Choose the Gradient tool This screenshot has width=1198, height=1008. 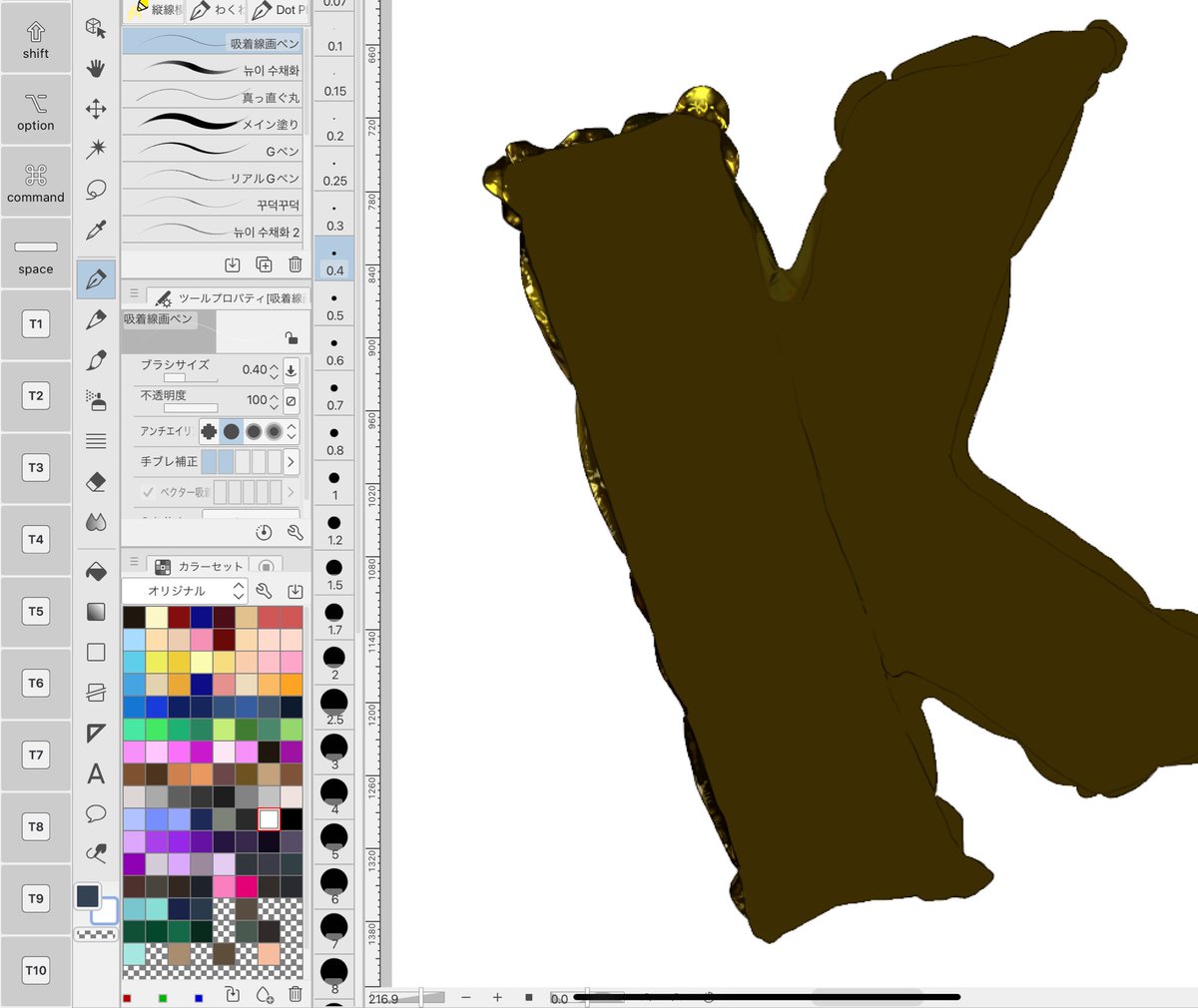[96, 611]
